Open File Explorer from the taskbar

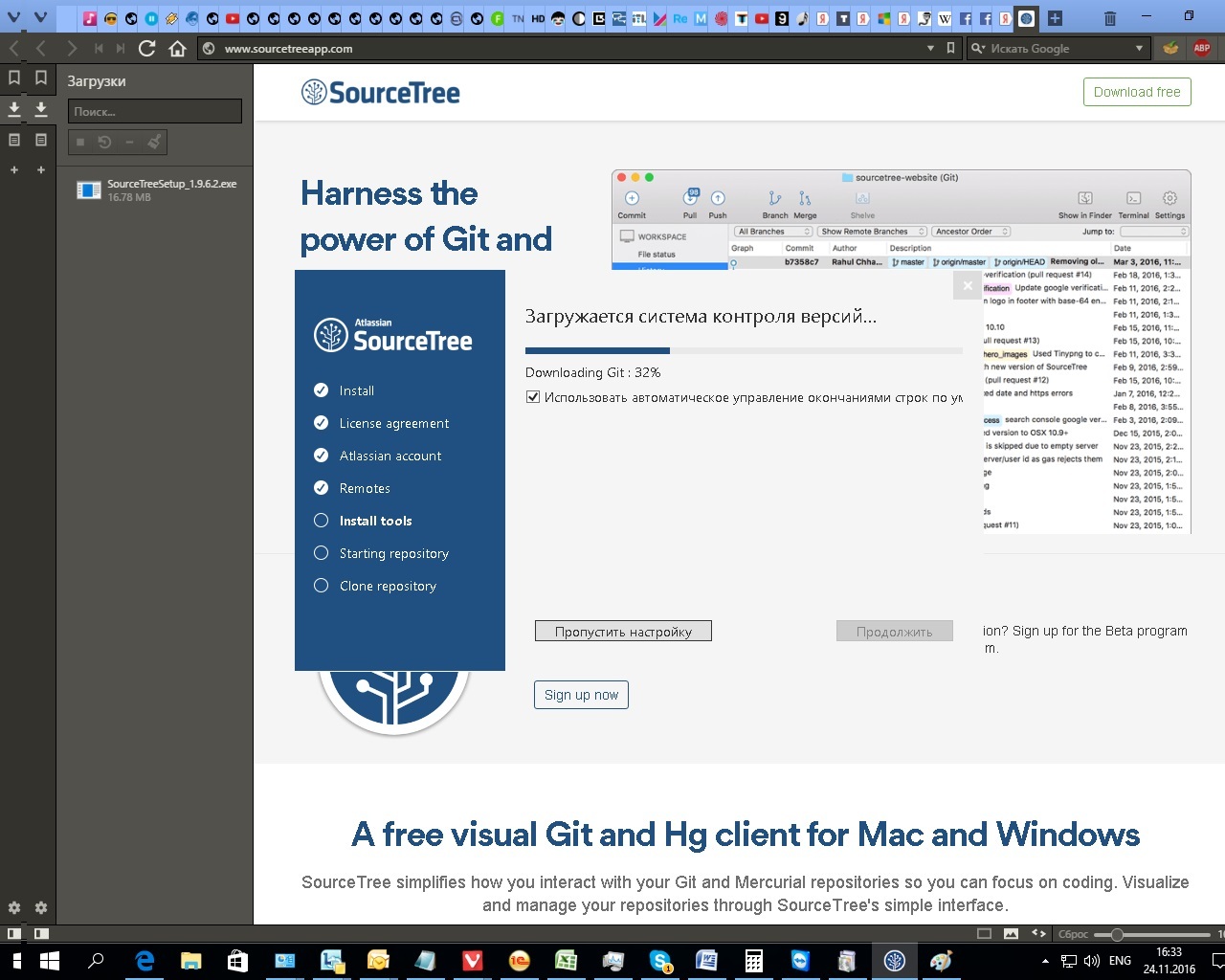[191, 961]
